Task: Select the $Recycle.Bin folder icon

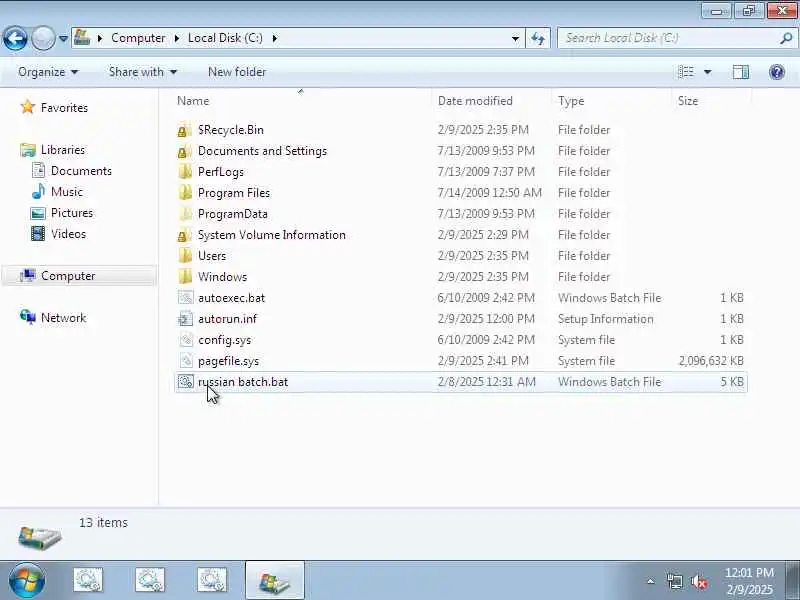Action: point(185,130)
